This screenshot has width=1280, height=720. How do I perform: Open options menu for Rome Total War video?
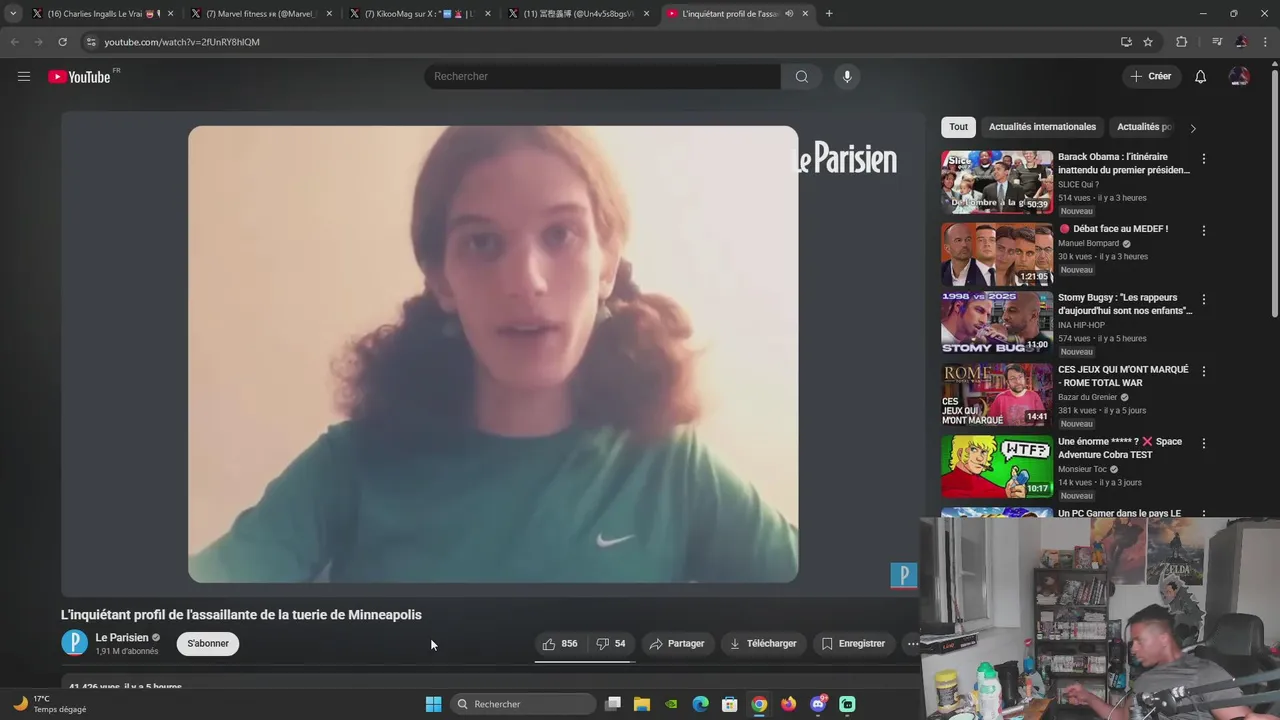click(1204, 372)
